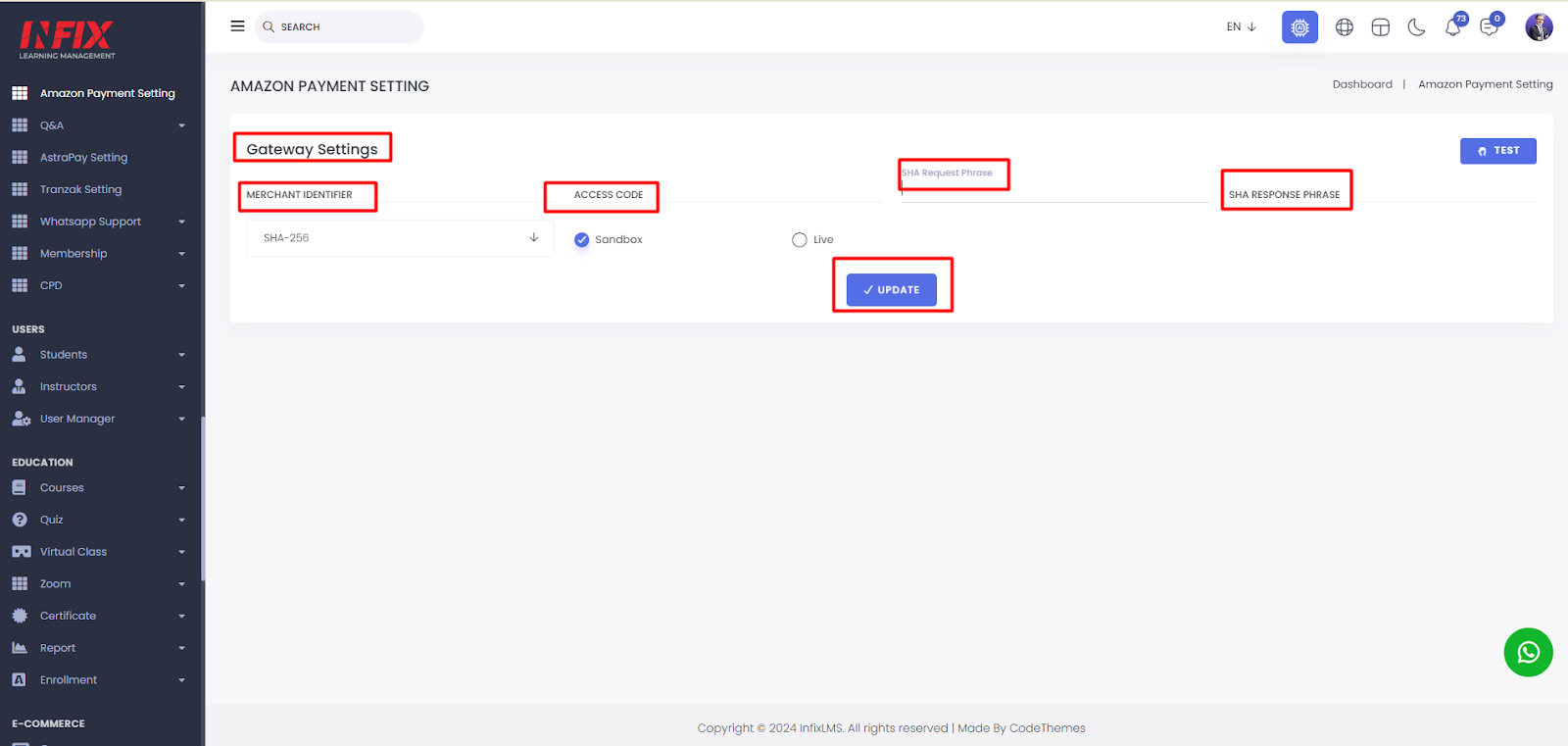Select the Live radio option

coord(799,239)
